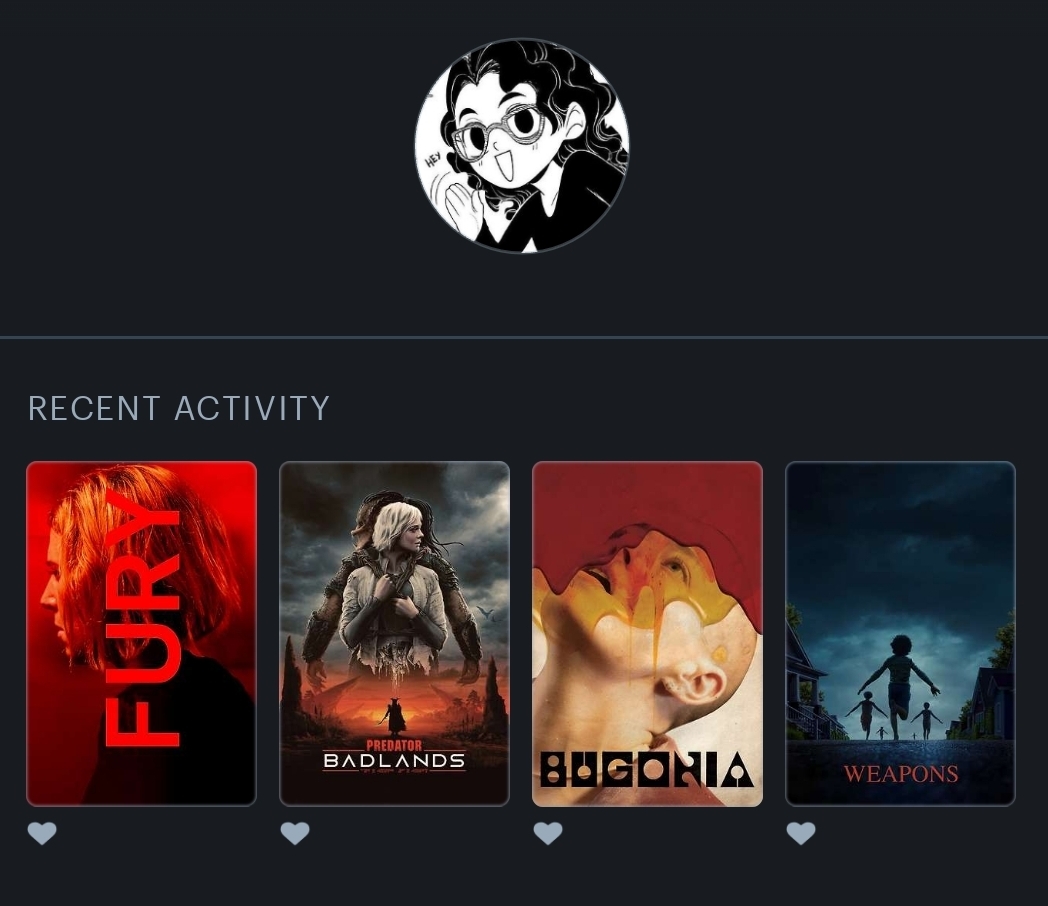This screenshot has height=906, width=1048.
Task: Click the heart icon below Bugonia
Action: [x=548, y=833]
